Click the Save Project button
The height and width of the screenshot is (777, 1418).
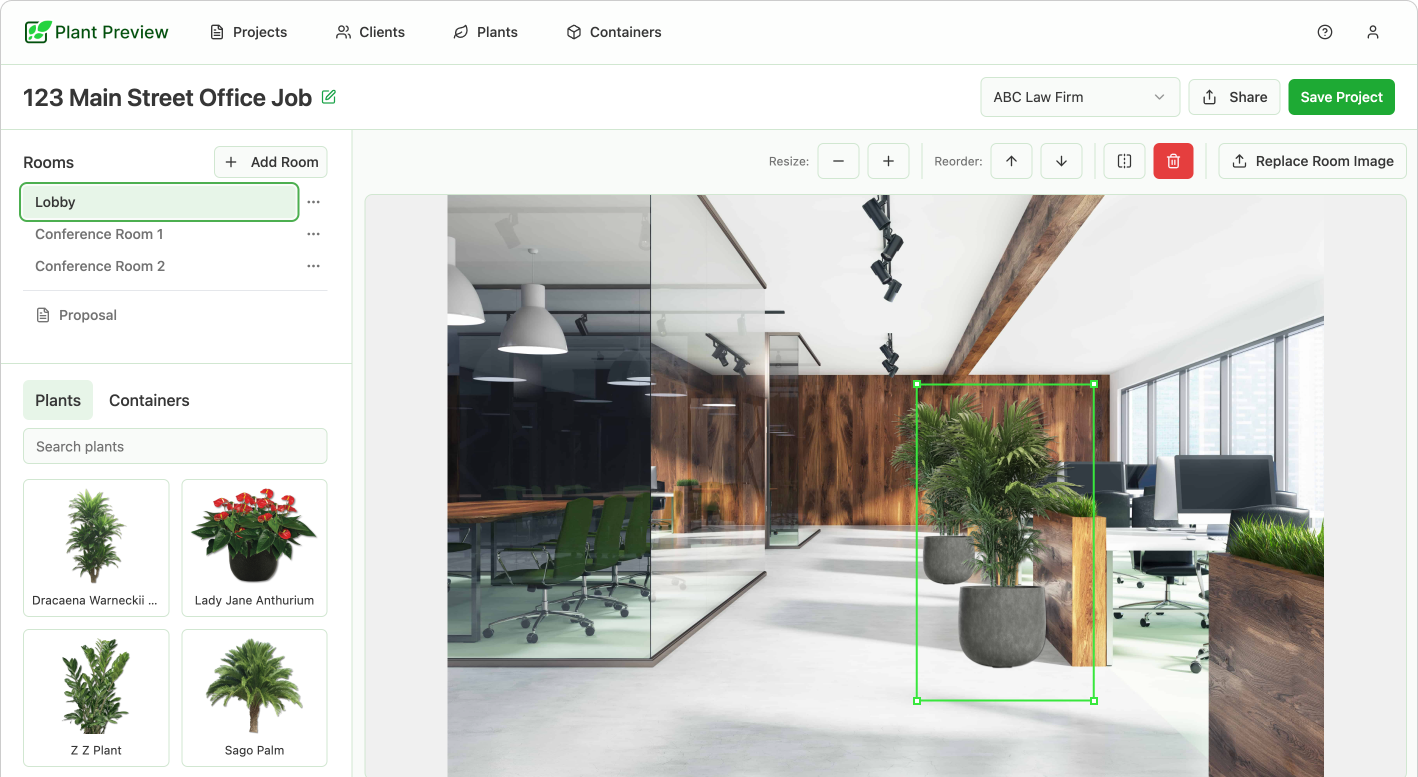tap(1341, 97)
